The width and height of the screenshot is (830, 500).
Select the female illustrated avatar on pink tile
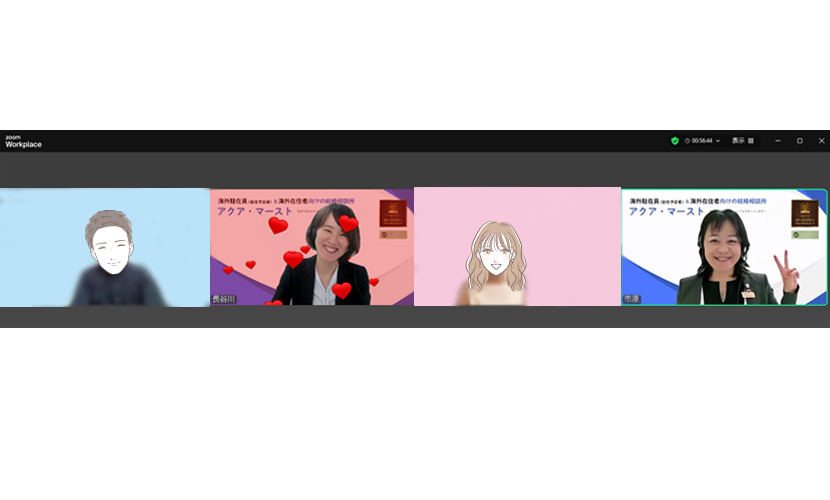(517, 247)
